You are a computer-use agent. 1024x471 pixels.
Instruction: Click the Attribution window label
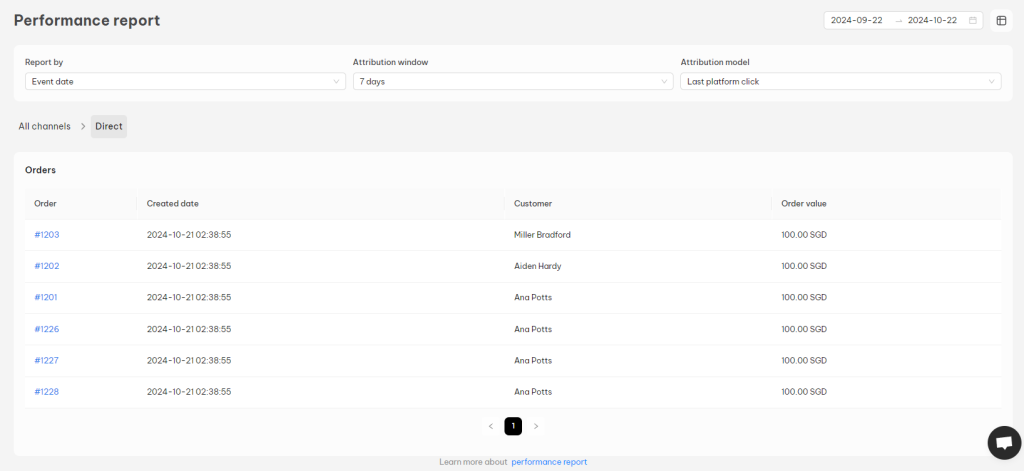[391, 62]
